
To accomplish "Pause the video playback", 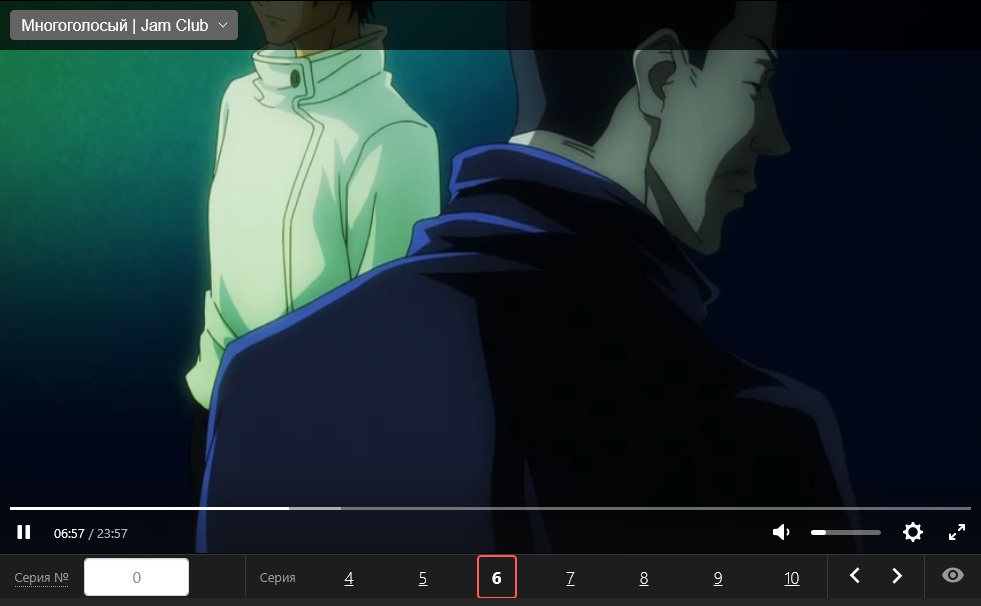I will click(24, 533).
